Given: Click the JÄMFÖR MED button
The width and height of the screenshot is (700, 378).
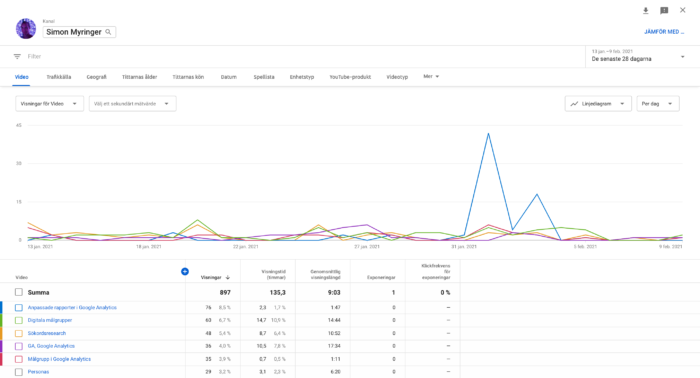Looking at the screenshot, I should point(664,32).
